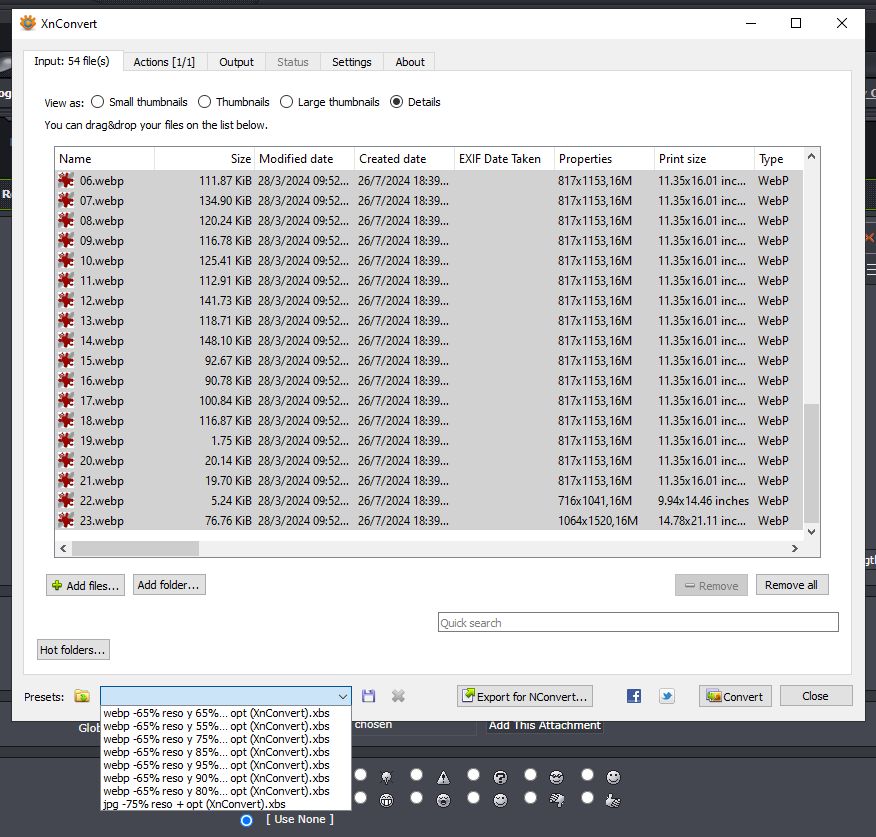Click Export for NConvert… button
876x837 pixels.
tap(525, 696)
